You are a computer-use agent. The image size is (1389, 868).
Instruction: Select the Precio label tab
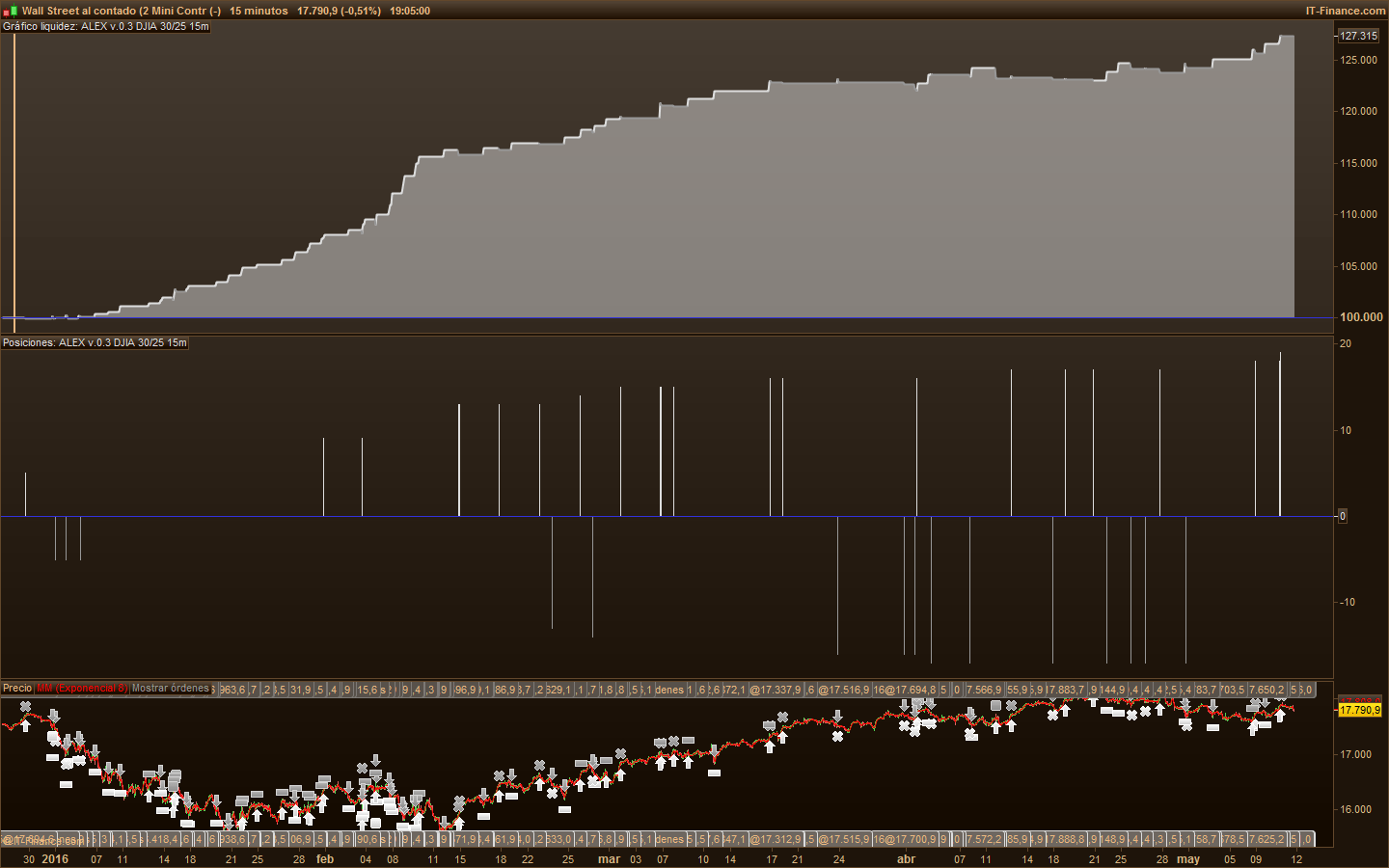pyautogui.click(x=17, y=689)
